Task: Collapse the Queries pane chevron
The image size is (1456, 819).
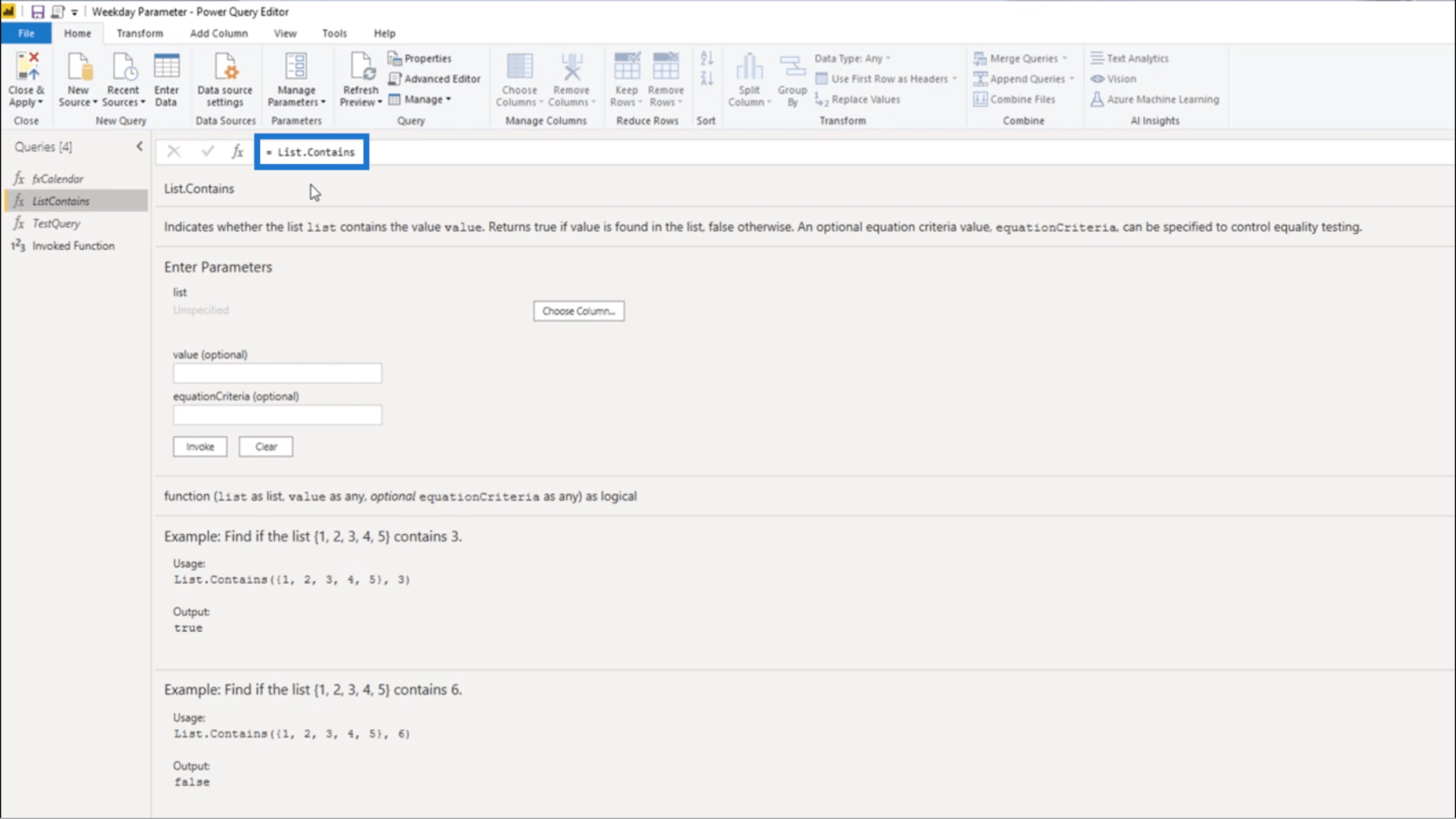Action: [140, 146]
